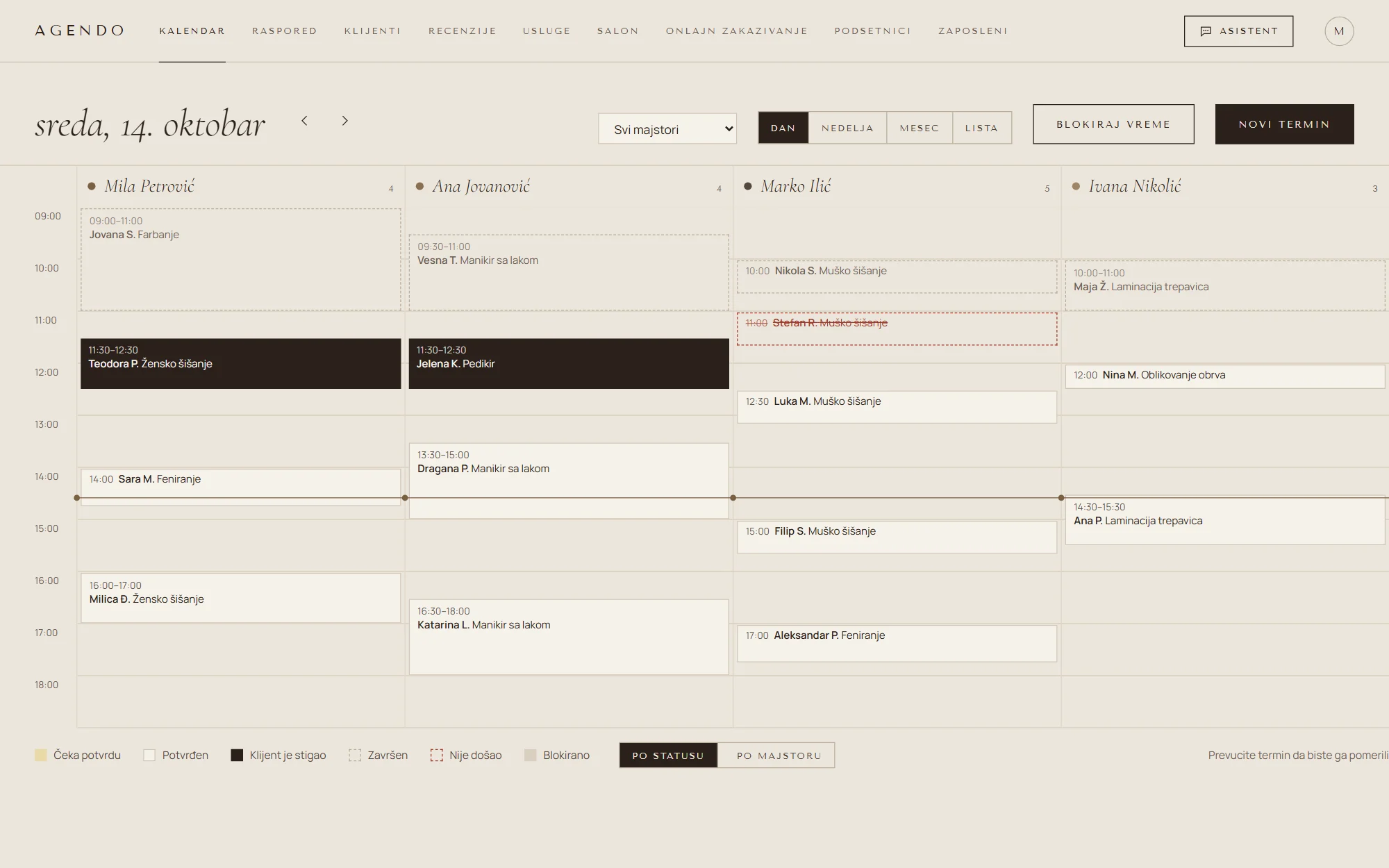The width and height of the screenshot is (1389, 868).
Task: Click the dot beside Marko Ilić
Action: (748, 186)
